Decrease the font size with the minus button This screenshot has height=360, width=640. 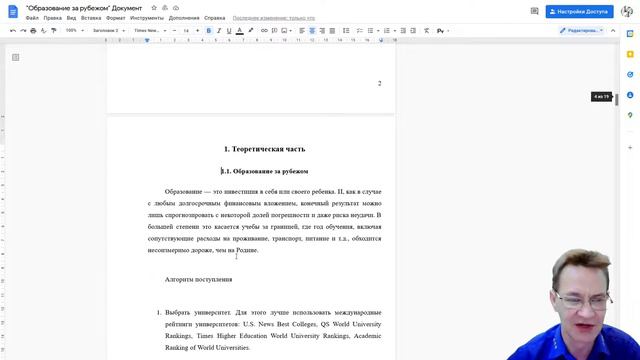175,31
